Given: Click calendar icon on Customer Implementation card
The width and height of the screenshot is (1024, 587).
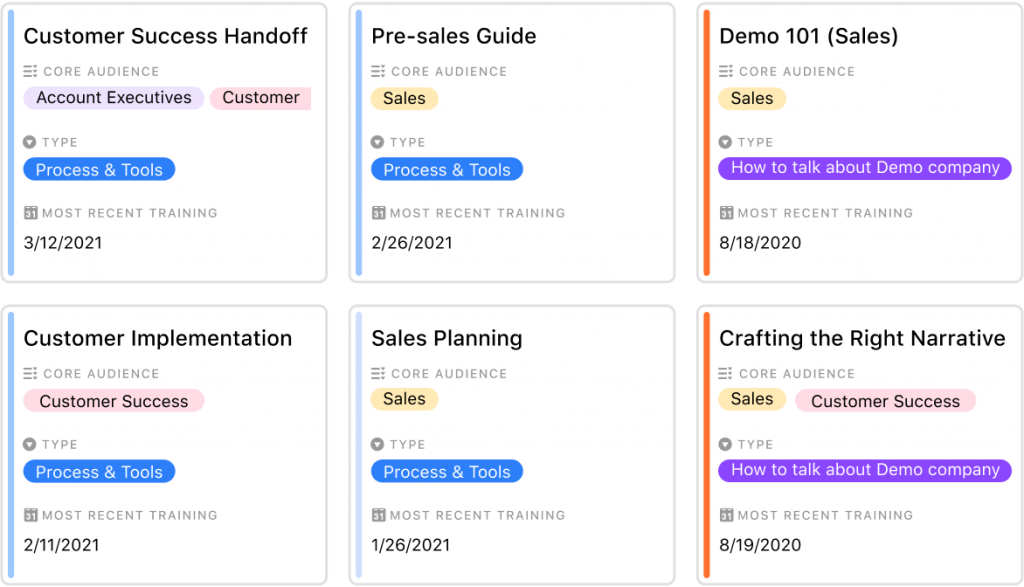Looking at the screenshot, I should pos(30,516).
